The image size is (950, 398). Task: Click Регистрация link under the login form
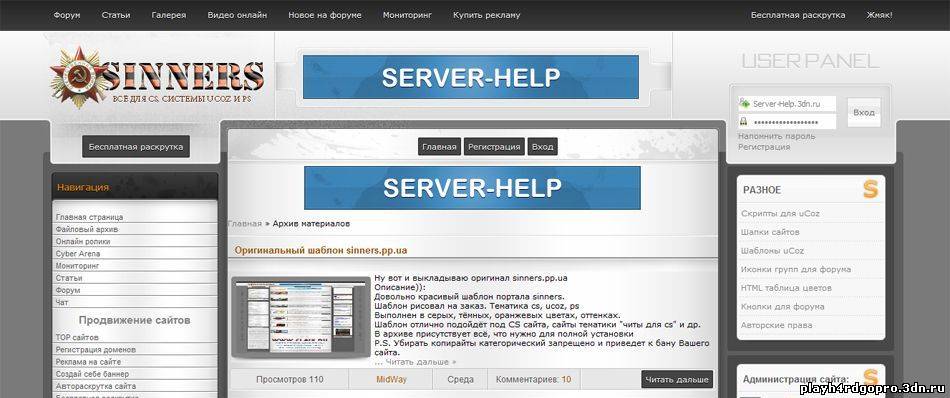763,147
